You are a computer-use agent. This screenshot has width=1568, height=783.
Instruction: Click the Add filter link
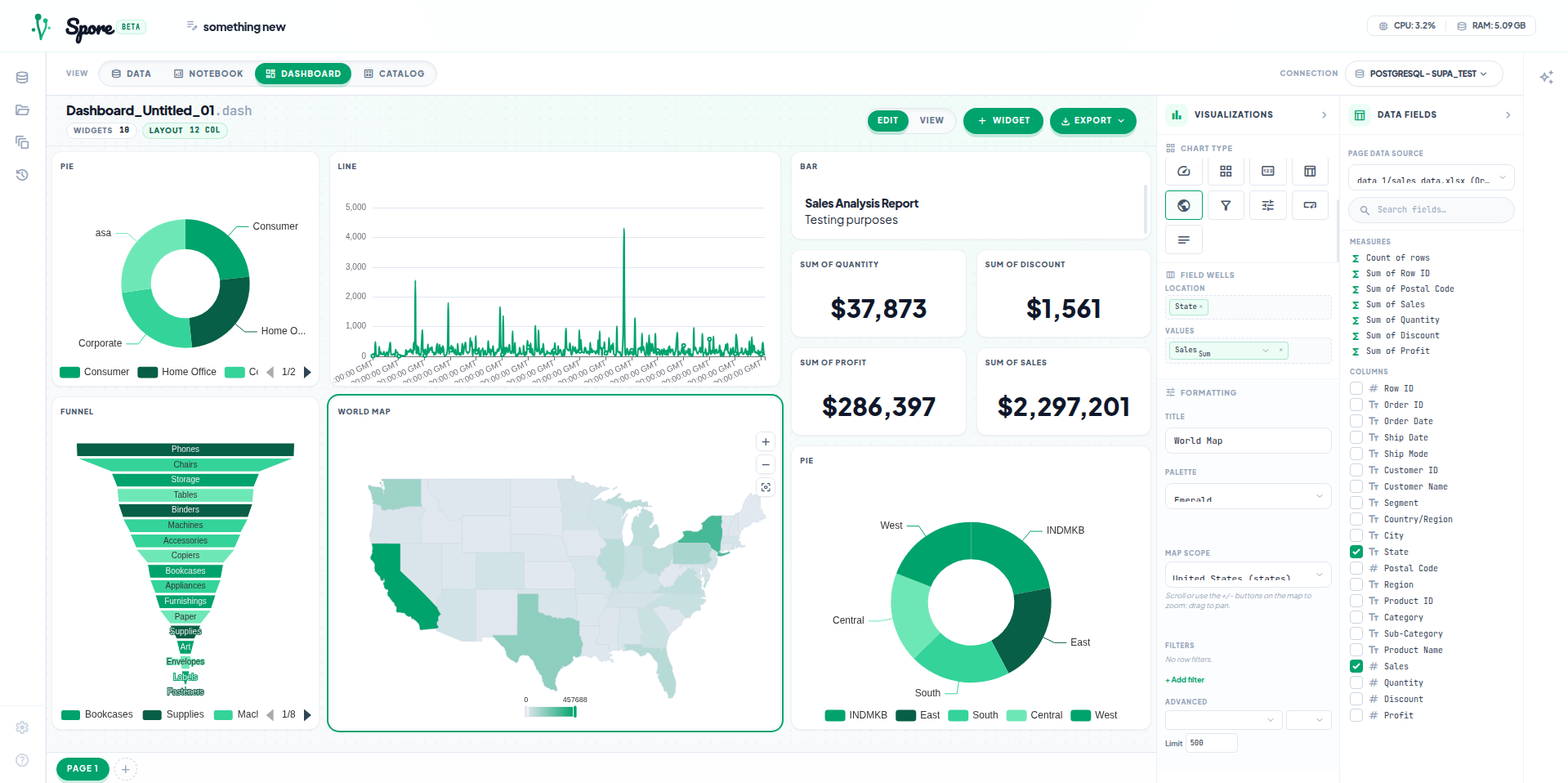point(1185,680)
